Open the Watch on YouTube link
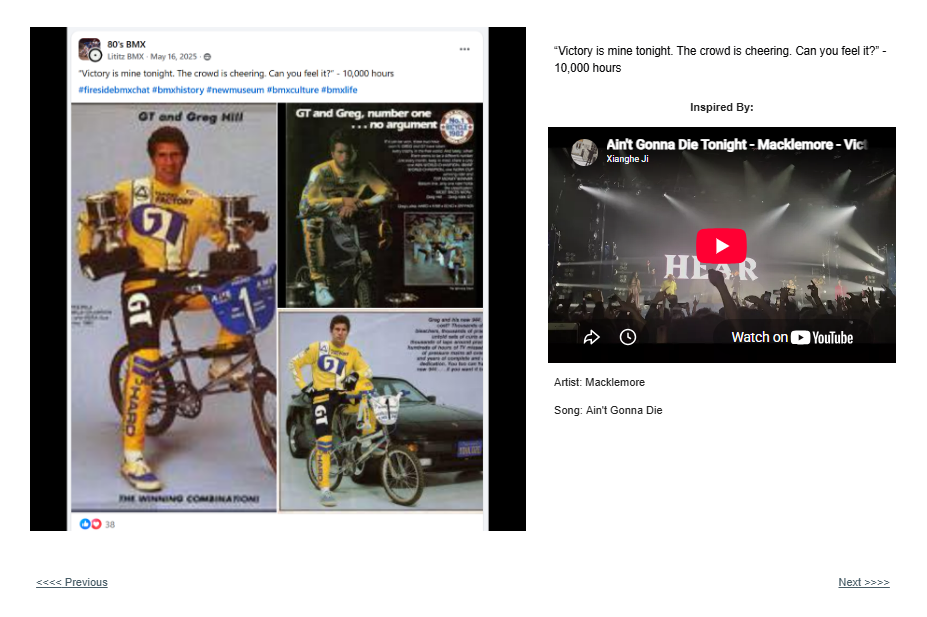Screen dimensions: 927x617 click(x=792, y=337)
